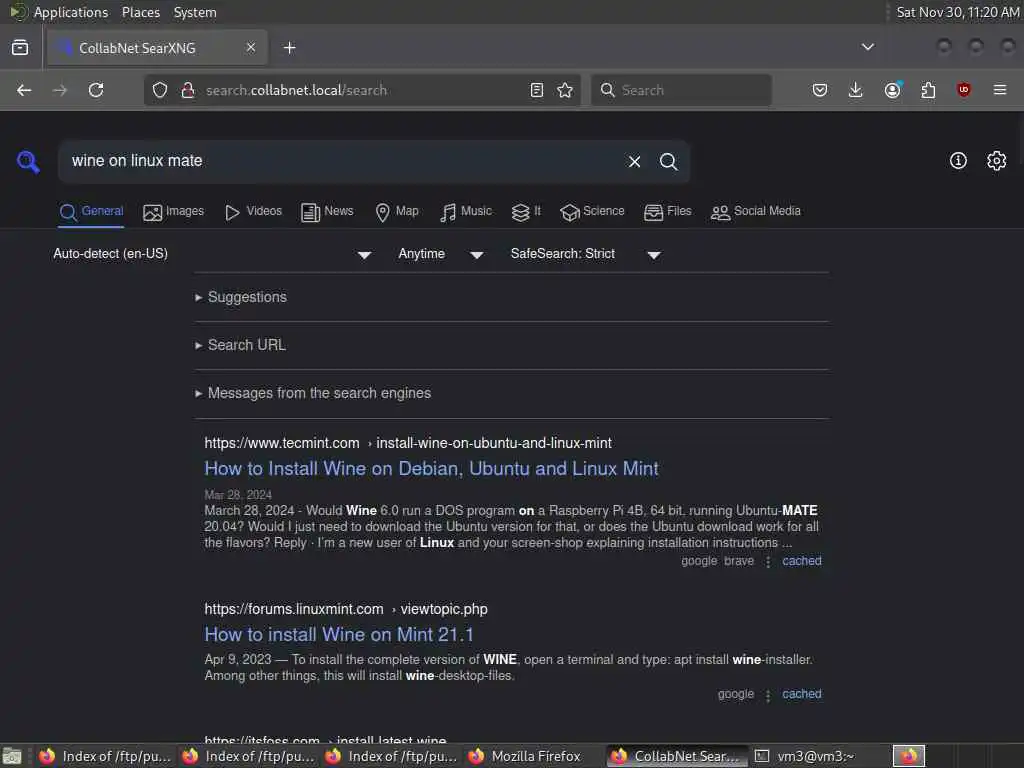Click the show desktop icon in taskbar

[12, 757]
